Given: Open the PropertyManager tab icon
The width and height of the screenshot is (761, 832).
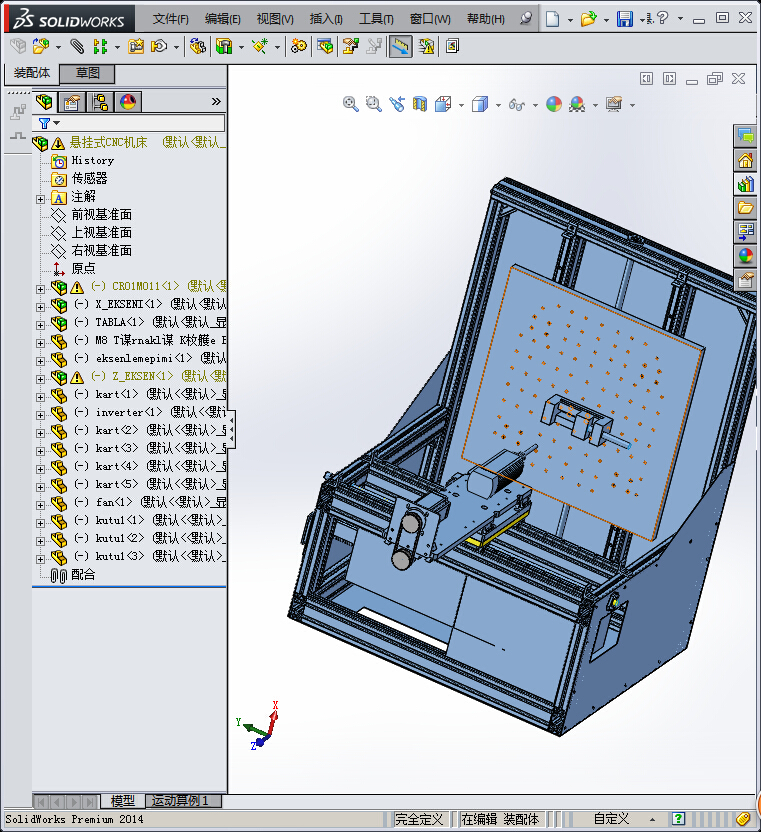Looking at the screenshot, I should point(72,101).
